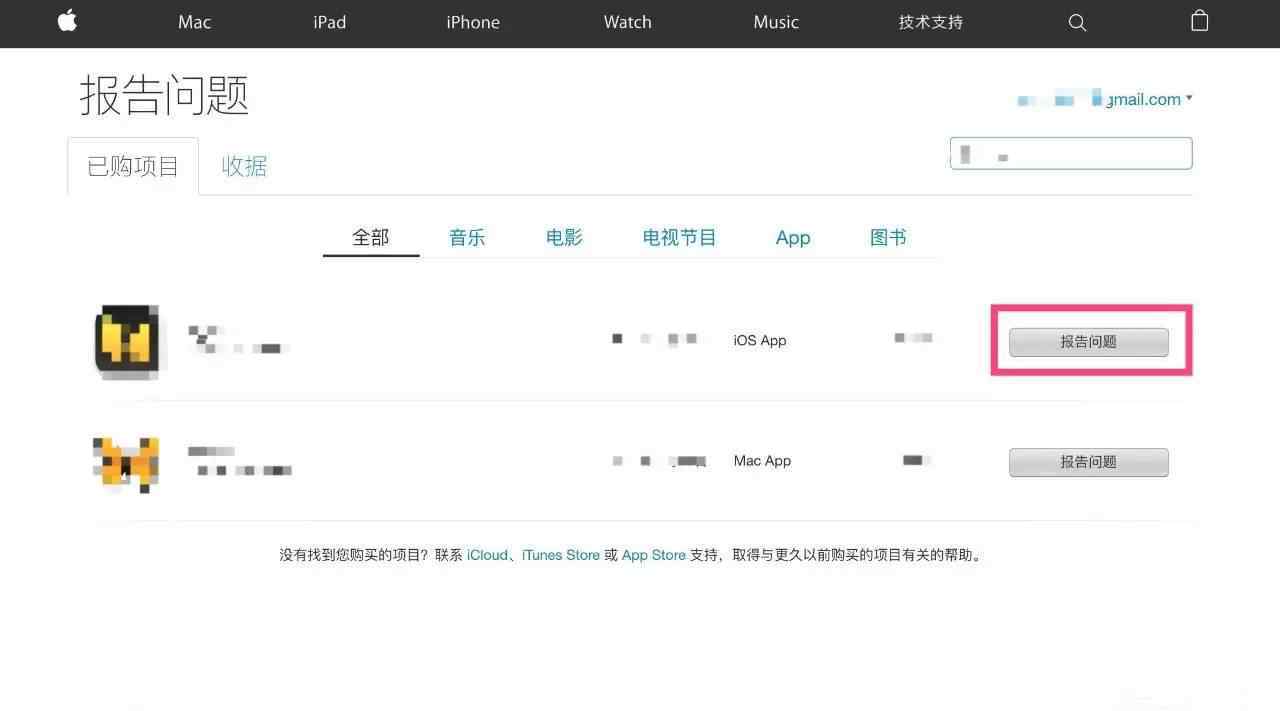Open the shopping bag icon

coord(1200,21)
